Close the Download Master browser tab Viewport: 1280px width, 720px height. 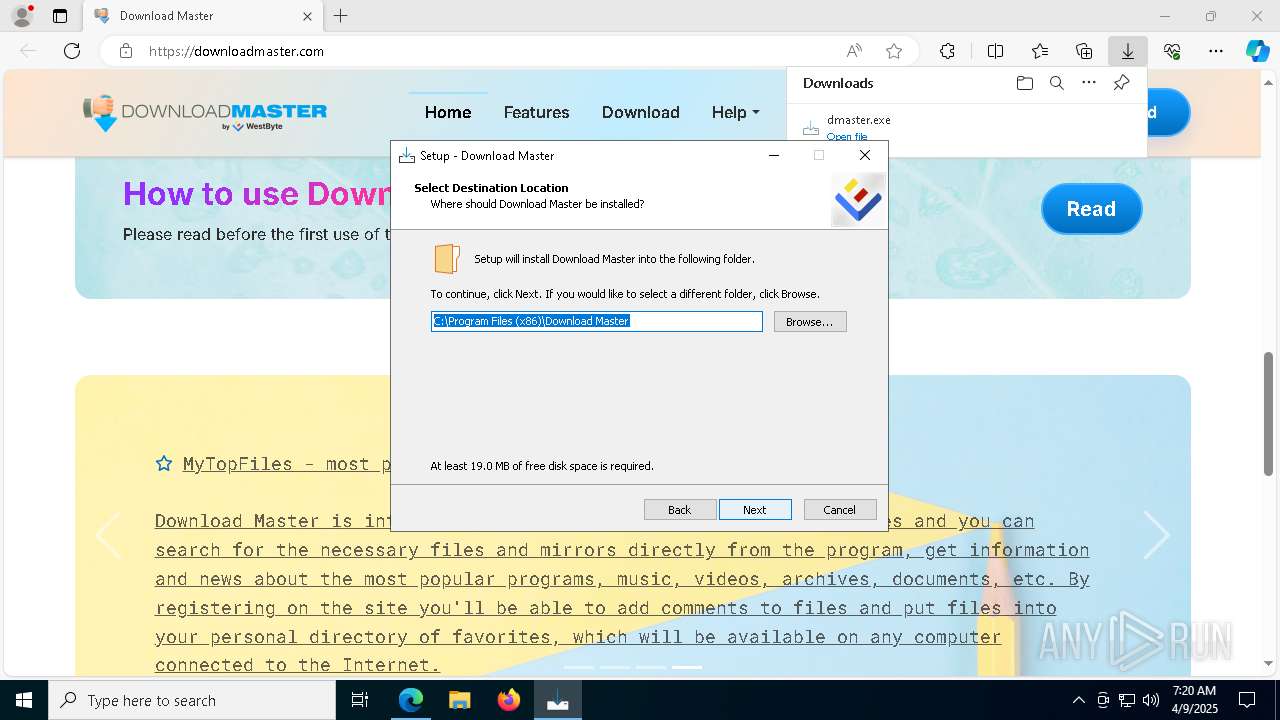click(307, 16)
